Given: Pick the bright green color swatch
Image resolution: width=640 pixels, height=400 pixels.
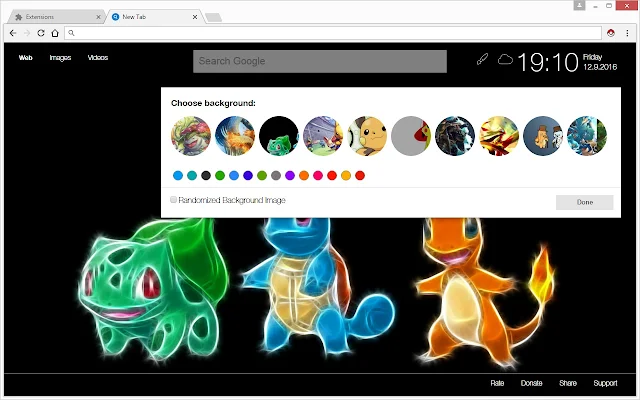Looking at the screenshot, I should pyautogui.click(x=220, y=176).
